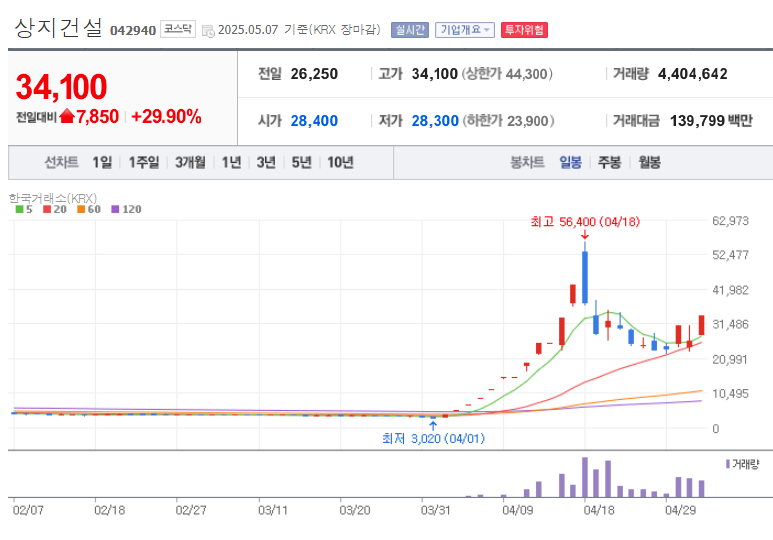Image resolution: width=773 pixels, height=540 pixels.
Task: Switch to the 3개월 chart period
Action: pyautogui.click(x=190, y=162)
